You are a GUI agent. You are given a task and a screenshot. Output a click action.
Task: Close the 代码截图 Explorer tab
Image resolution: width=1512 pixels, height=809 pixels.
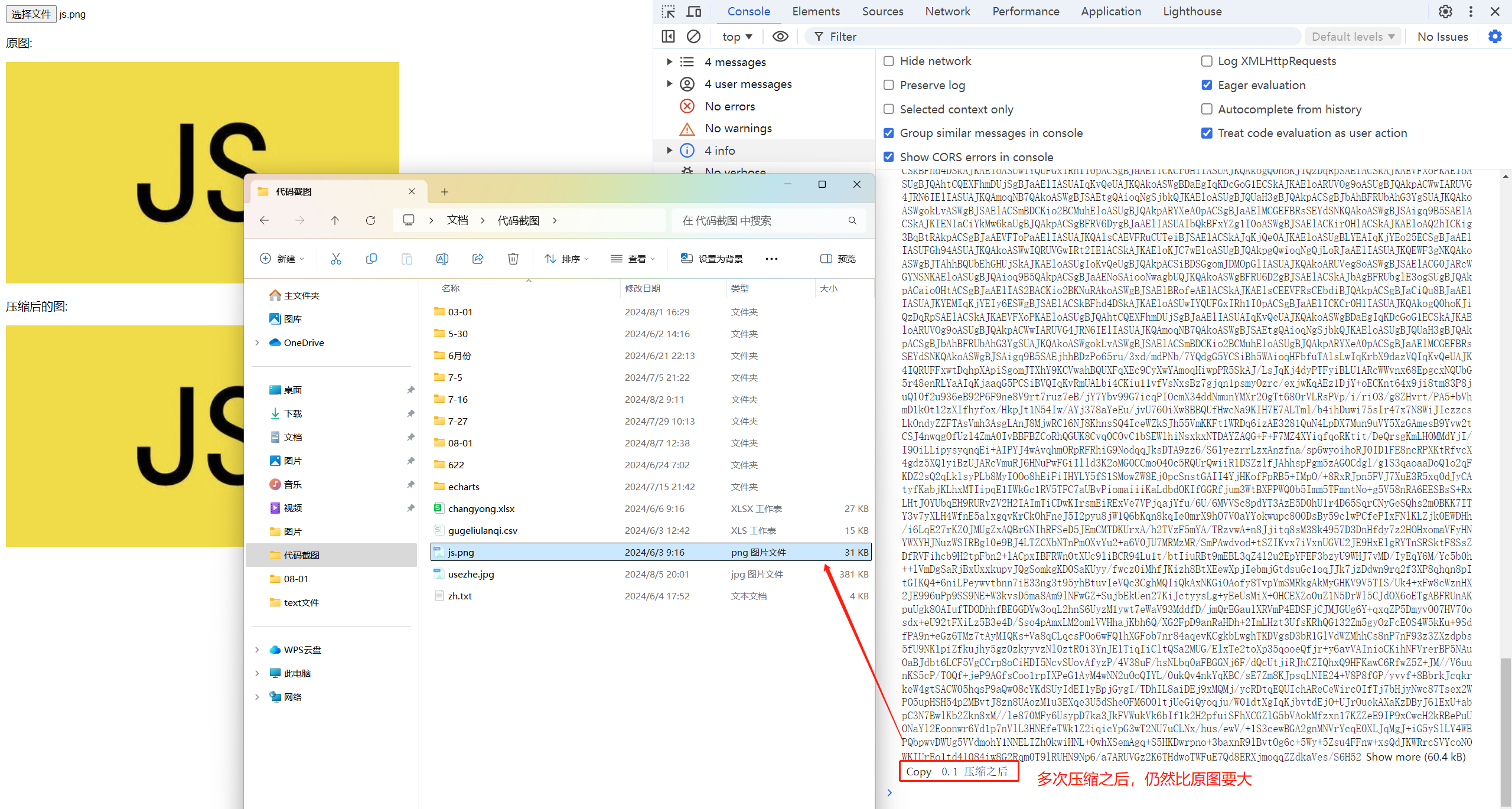pos(412,192)
